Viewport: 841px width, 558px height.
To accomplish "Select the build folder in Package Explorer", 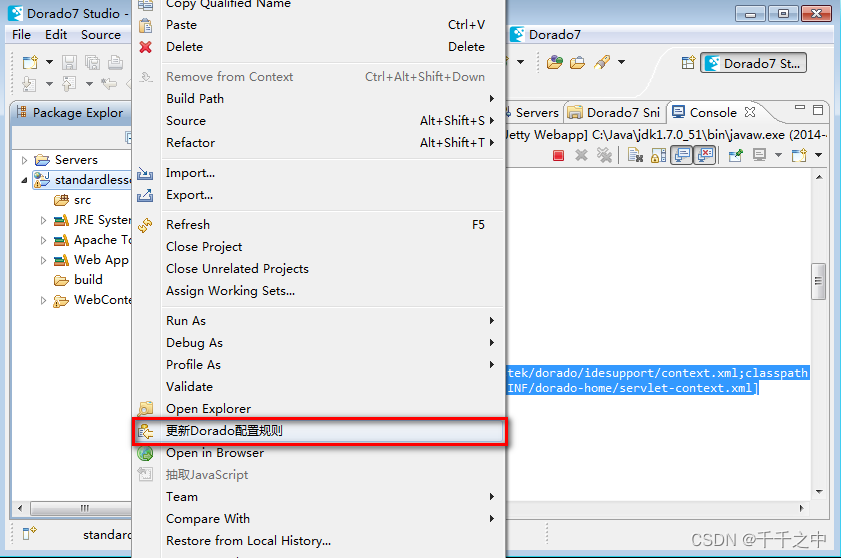I will (x=78, y=280).
